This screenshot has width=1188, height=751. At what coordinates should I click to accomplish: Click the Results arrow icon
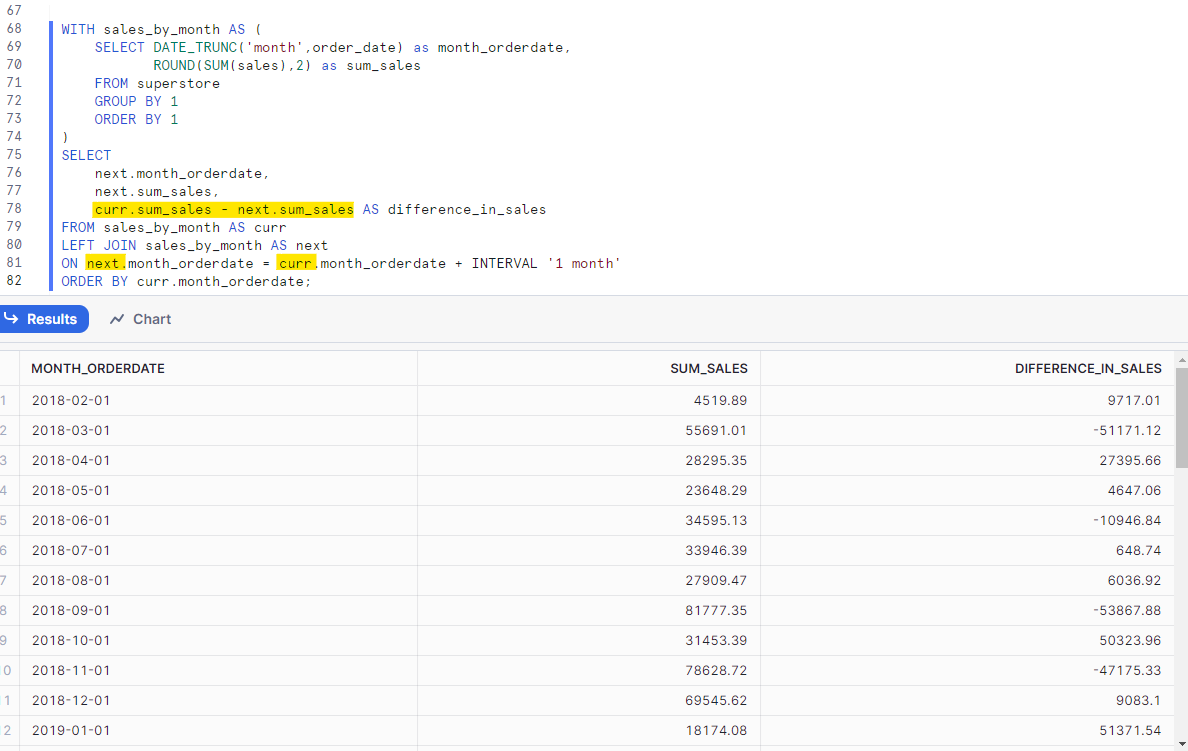coord(12,319)
